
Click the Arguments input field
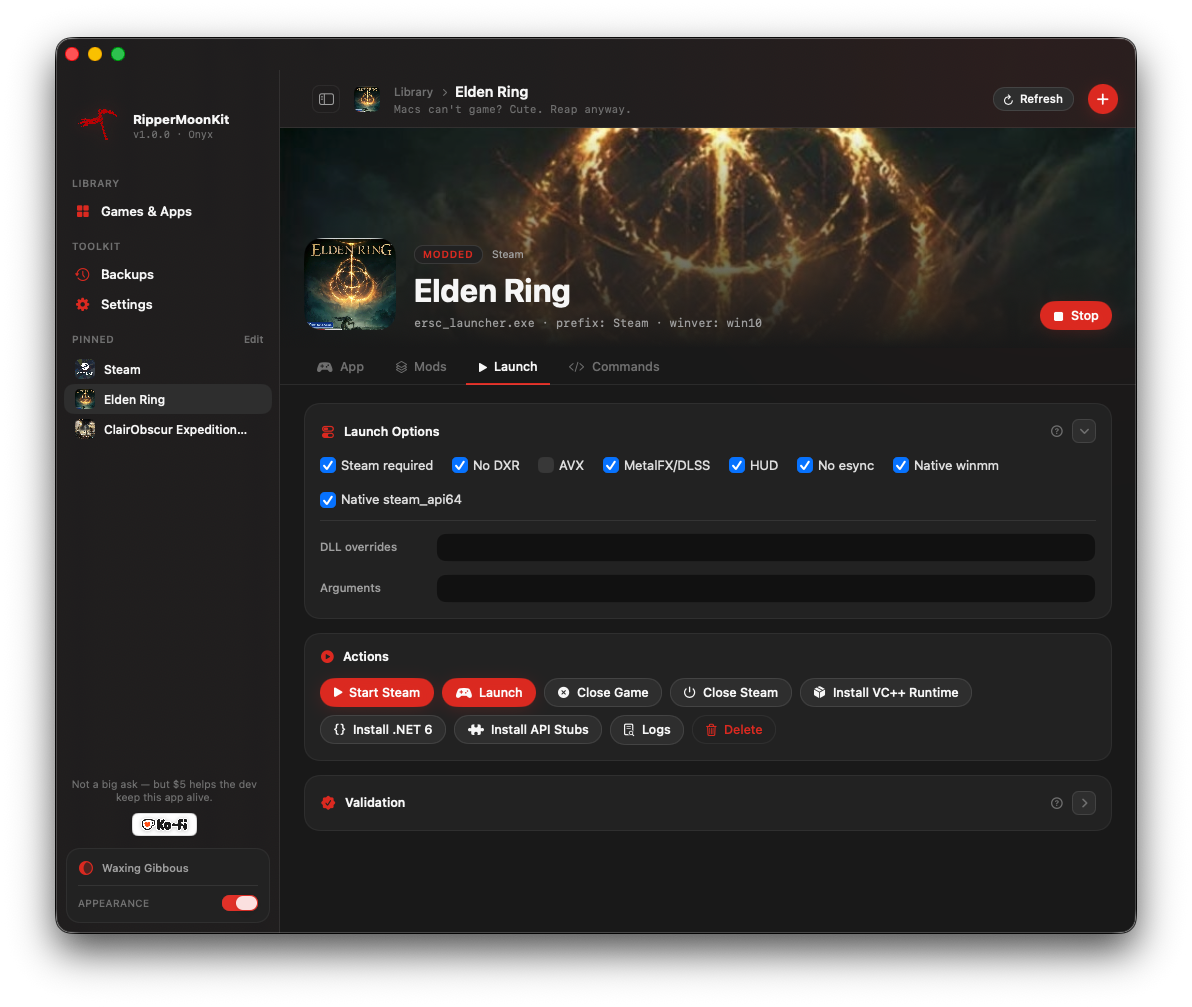tap(766, 588)
